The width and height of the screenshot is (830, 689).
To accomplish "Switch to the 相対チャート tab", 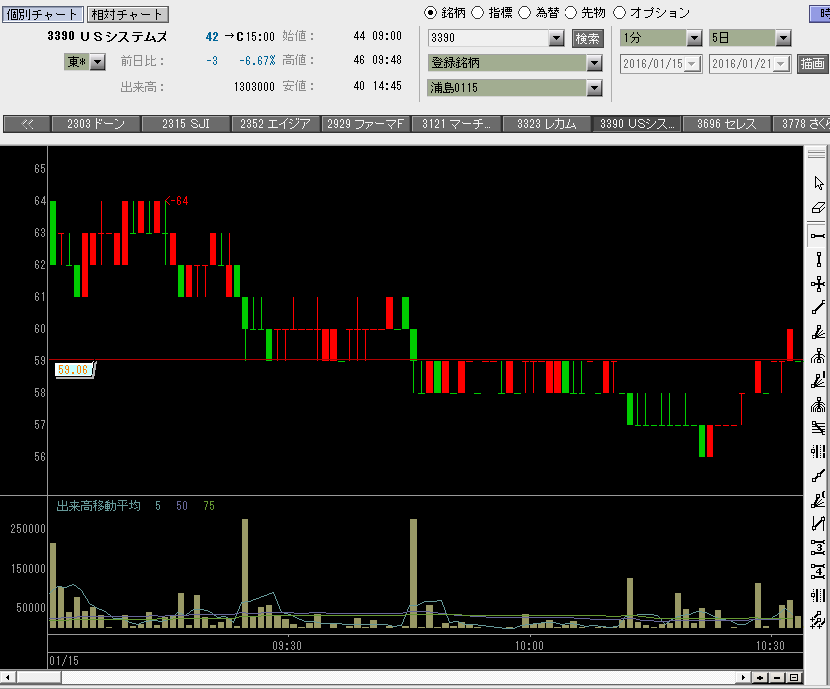I will [x=127, y=14].
